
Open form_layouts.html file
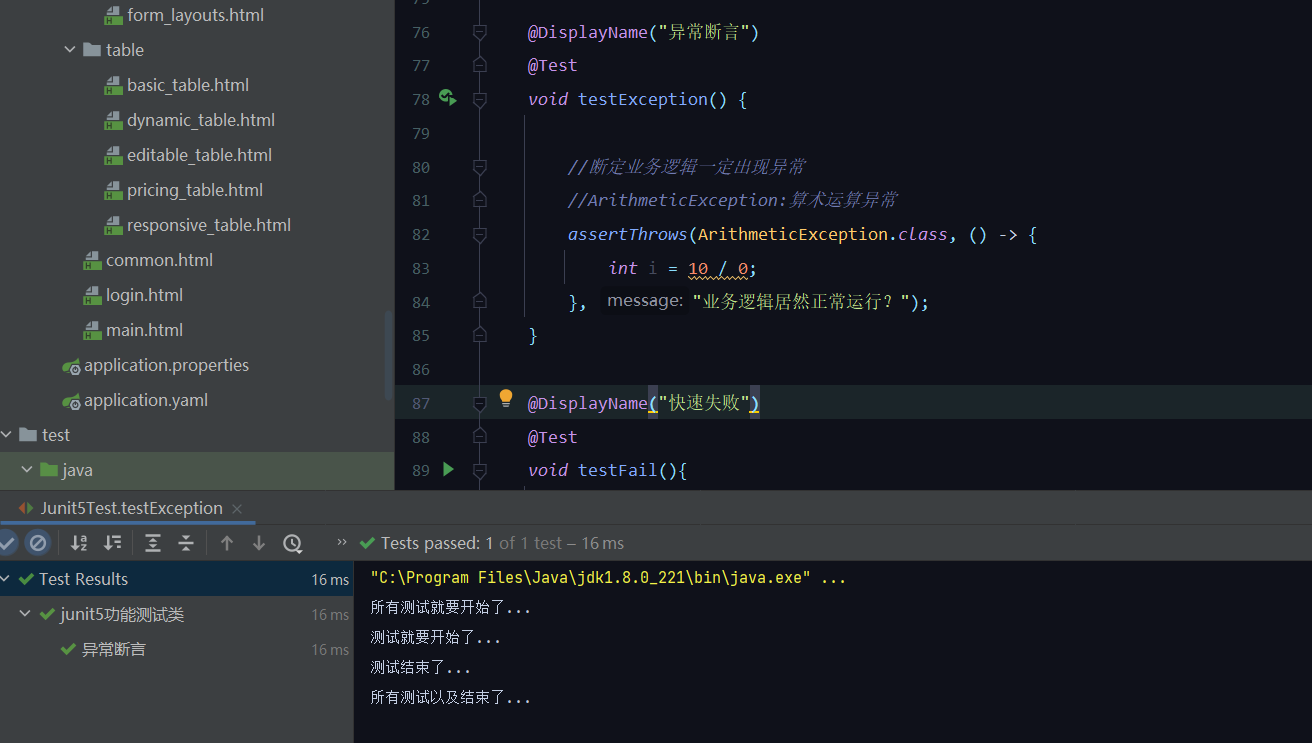click(x=195, y=15)
